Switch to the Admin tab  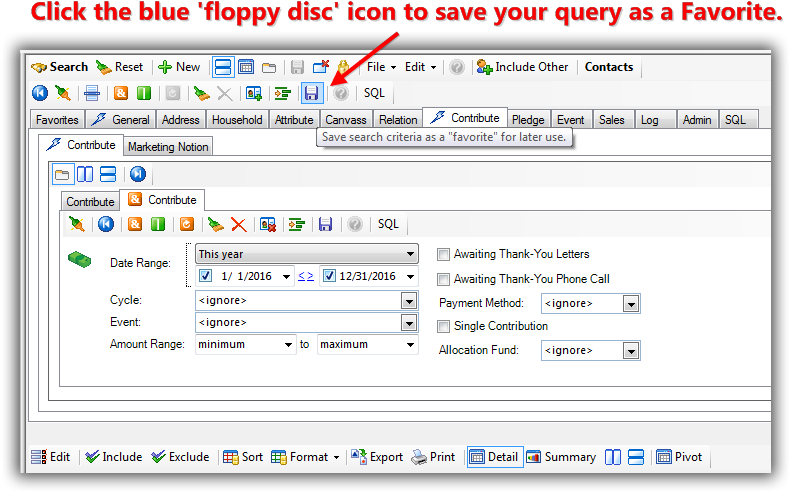tap(697, 120)
